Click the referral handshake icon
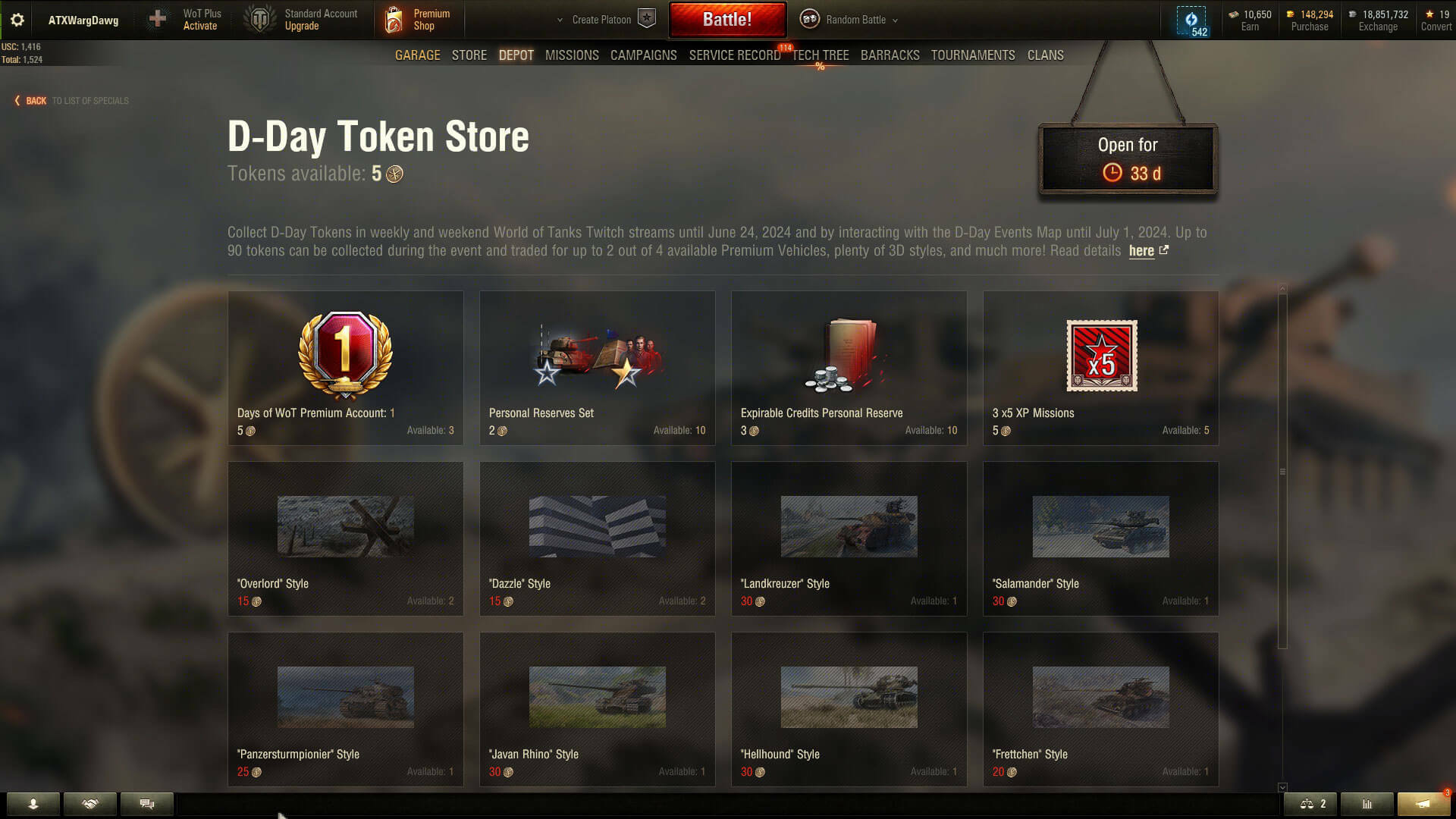Screen dimensions: 1456x819 (x=90, y=804)
